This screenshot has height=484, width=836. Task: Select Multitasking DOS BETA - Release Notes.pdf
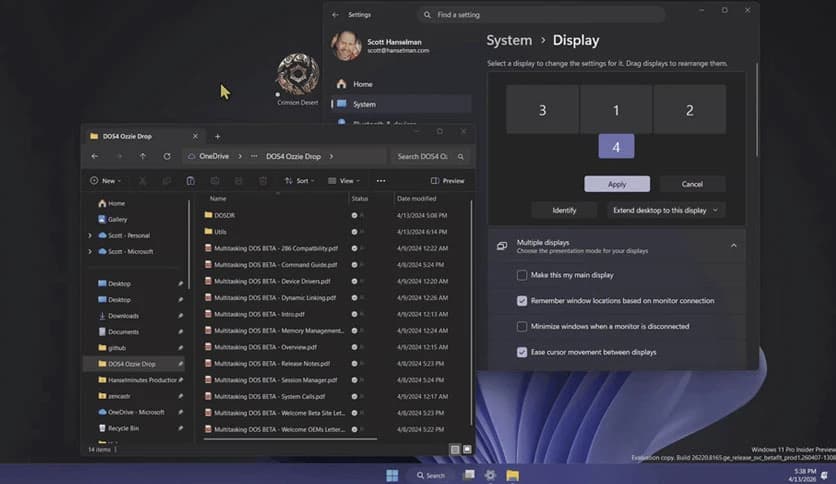272,364
